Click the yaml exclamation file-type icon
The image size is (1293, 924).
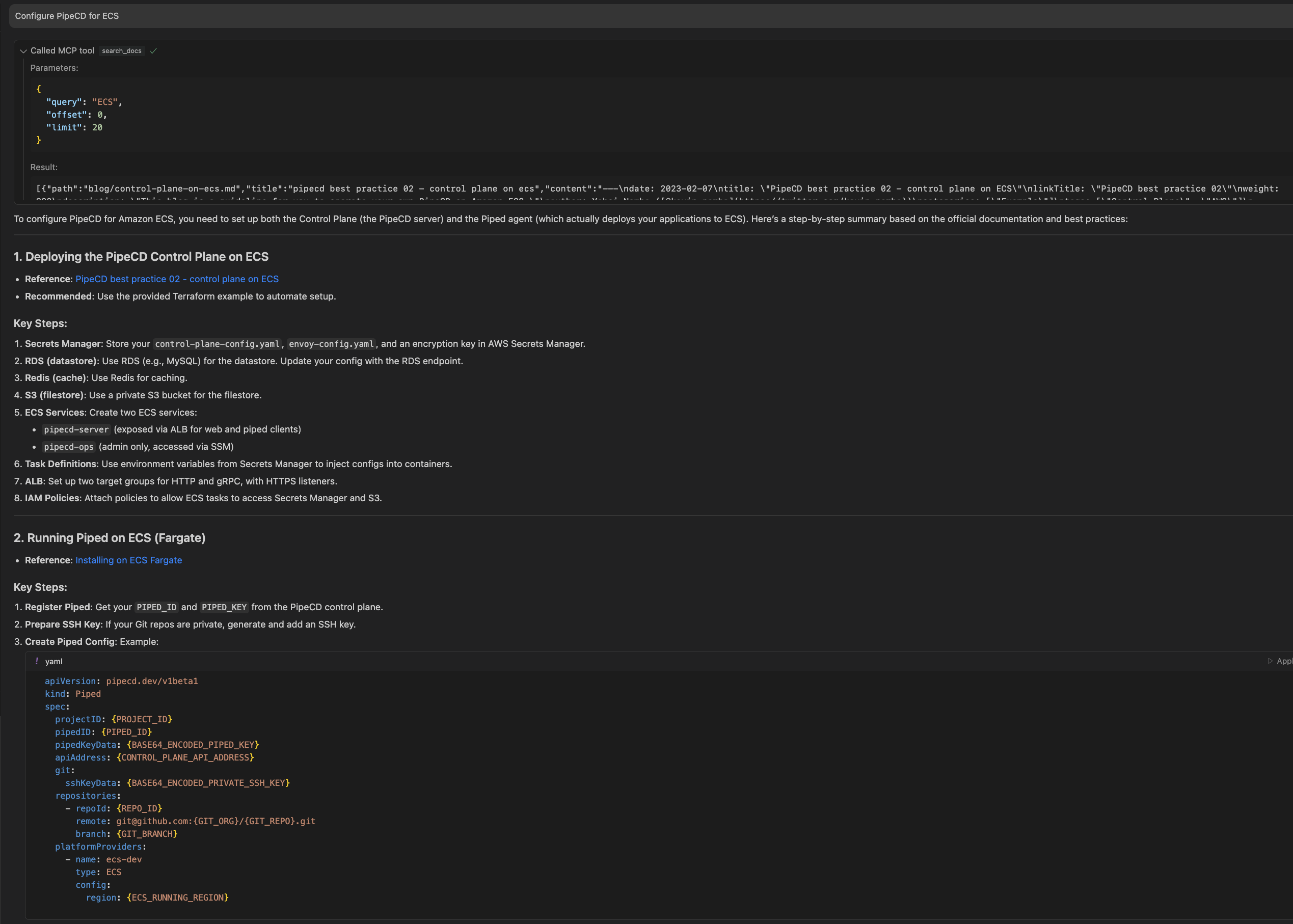pyautogui.click(x=37, y=661)
